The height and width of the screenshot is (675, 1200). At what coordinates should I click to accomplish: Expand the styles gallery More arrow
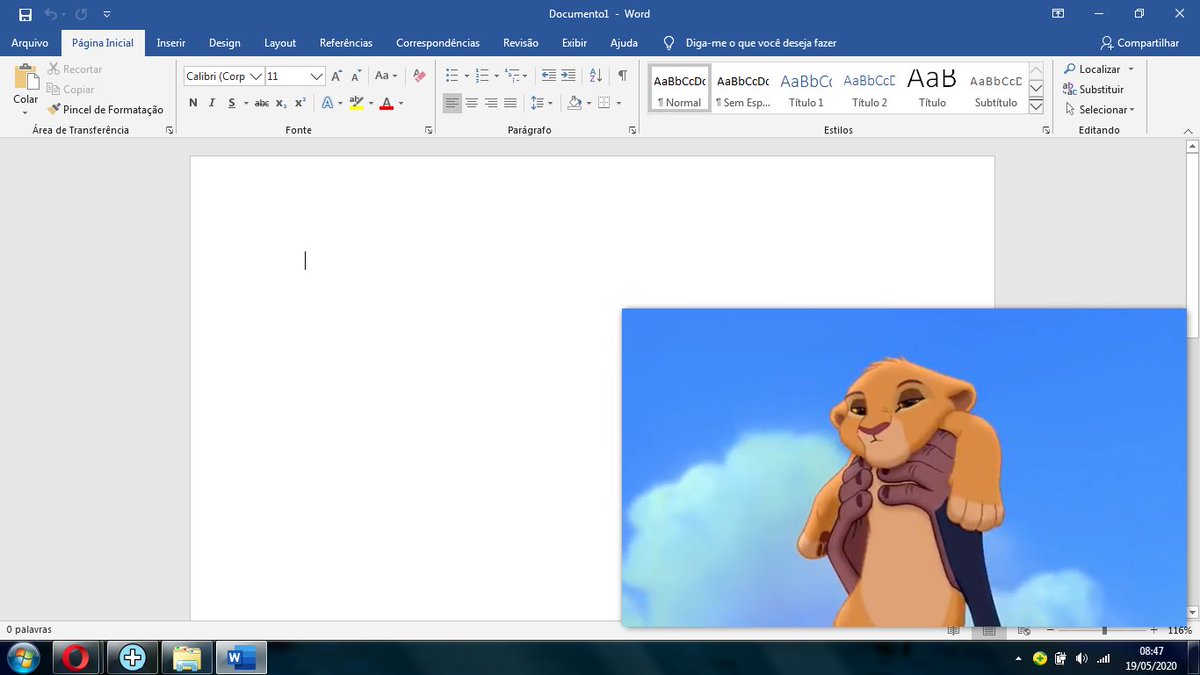pyautogui.click(x=1036, y=107)
